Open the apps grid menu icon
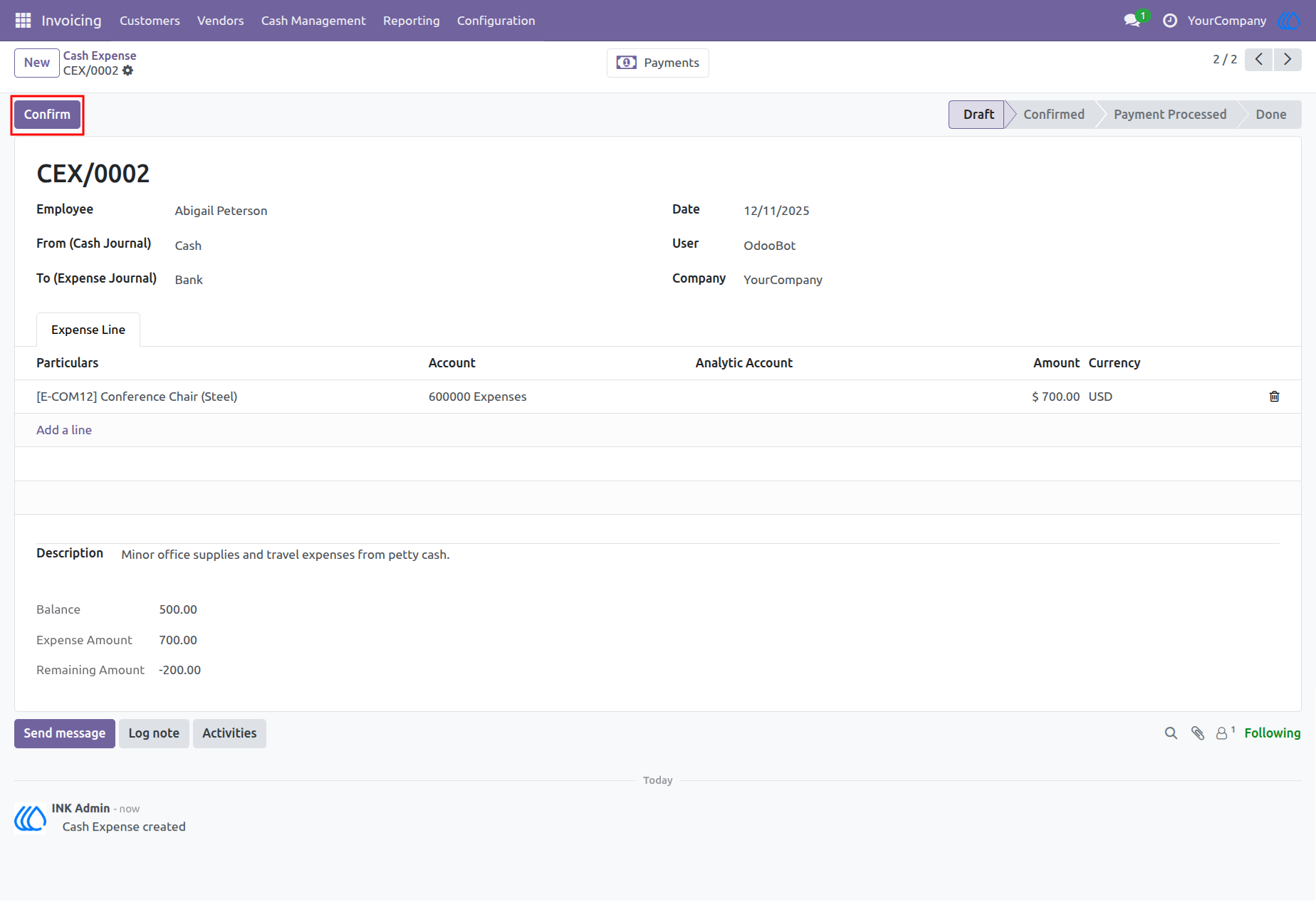The width and height of the screenshot is (1316, 902). coord(23,21)
